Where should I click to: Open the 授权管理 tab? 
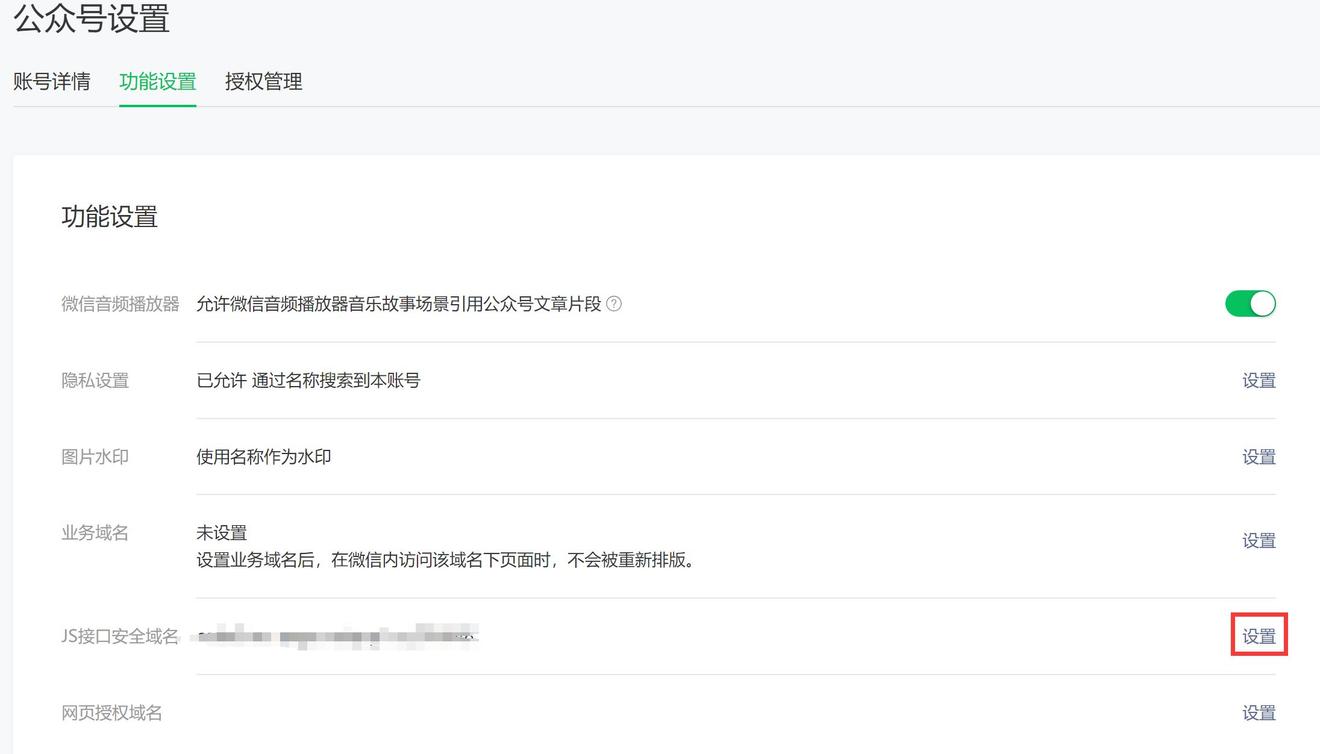tap(263, 82)
